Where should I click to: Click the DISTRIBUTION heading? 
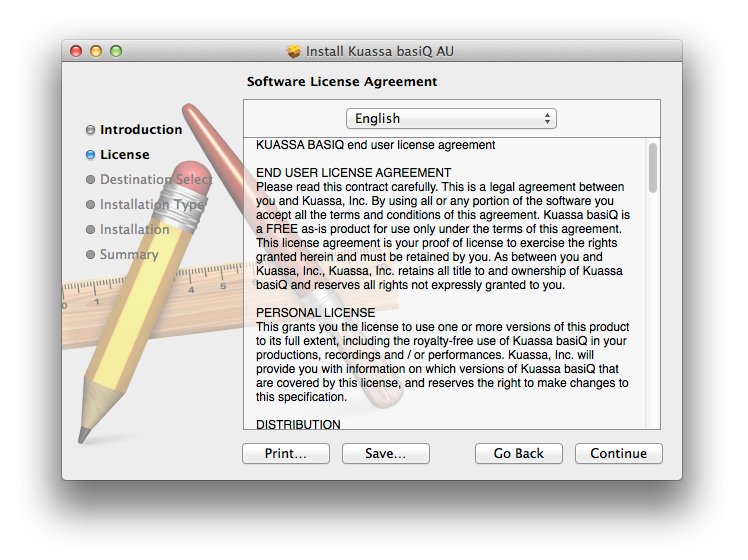[x=298, y=425]
